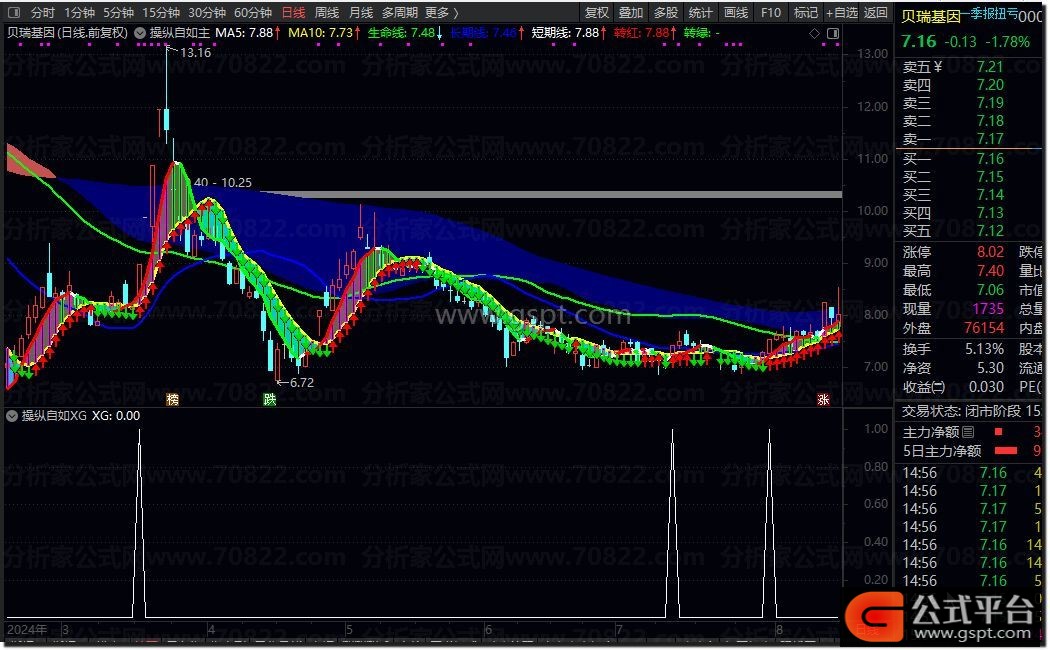Select the 买五 bid price 7.12
Image resolution: width=1050 pixels, height=650 pixels.
(990, 232)
